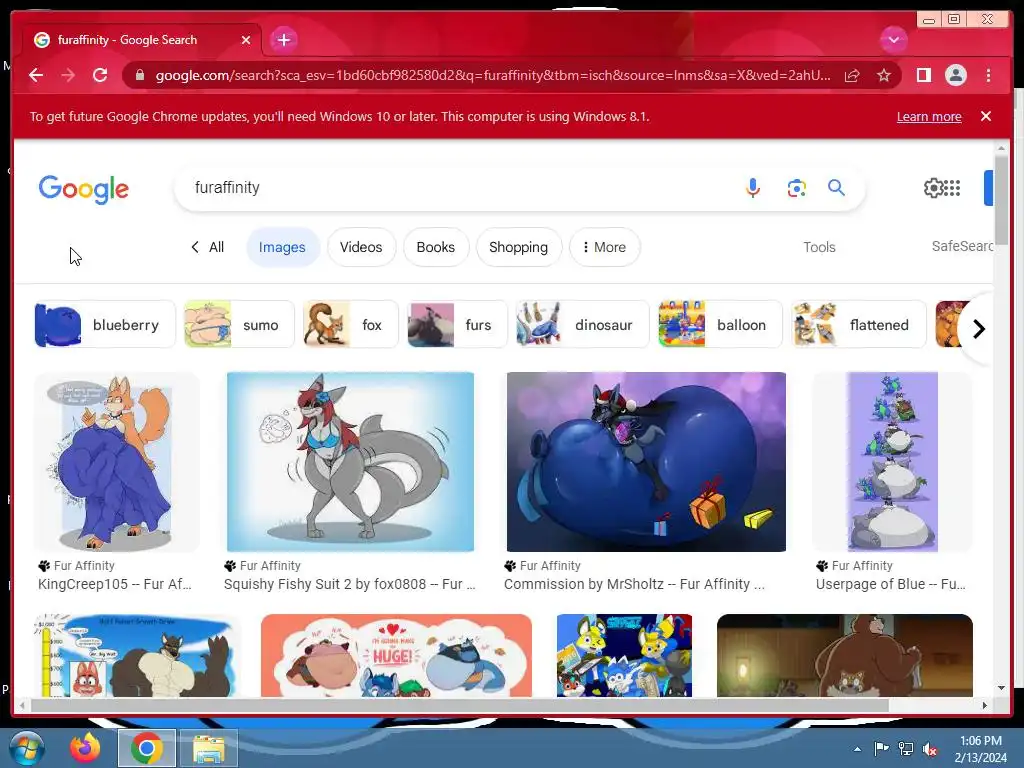Select the Images tab

pyautogui.click(x=282, y=247)
